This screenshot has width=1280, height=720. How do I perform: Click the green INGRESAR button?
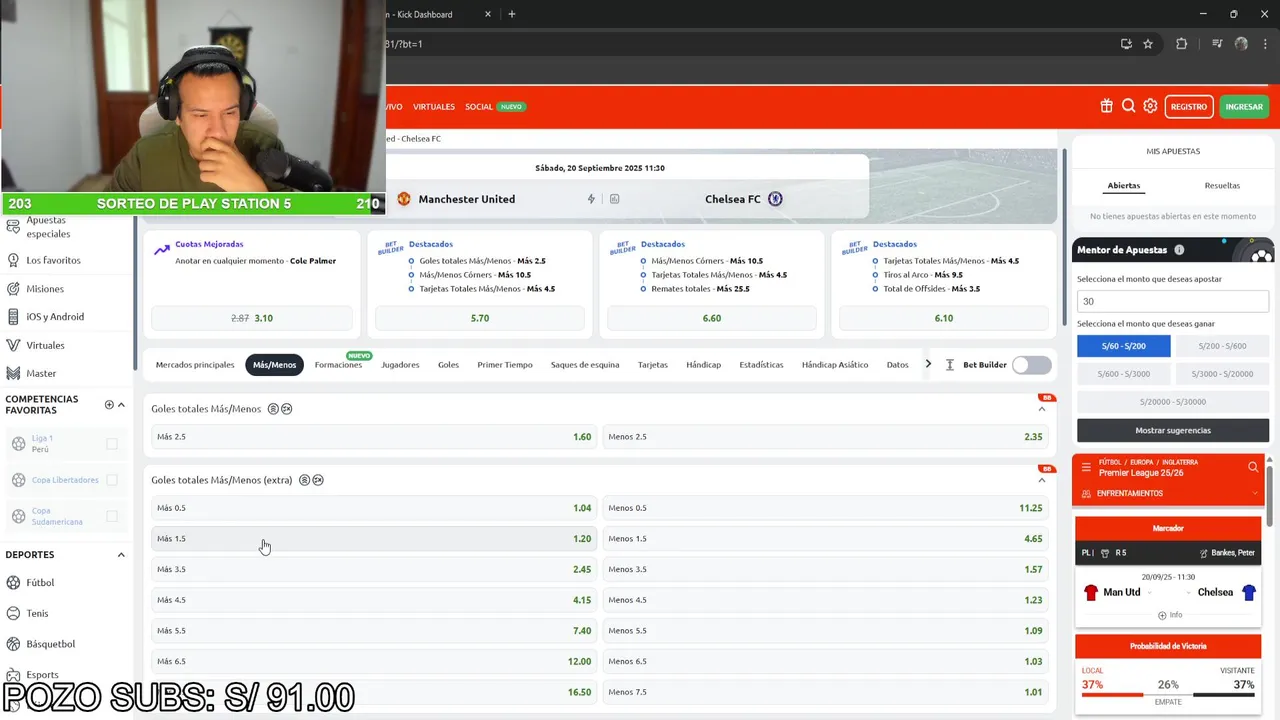point(1244,107)
